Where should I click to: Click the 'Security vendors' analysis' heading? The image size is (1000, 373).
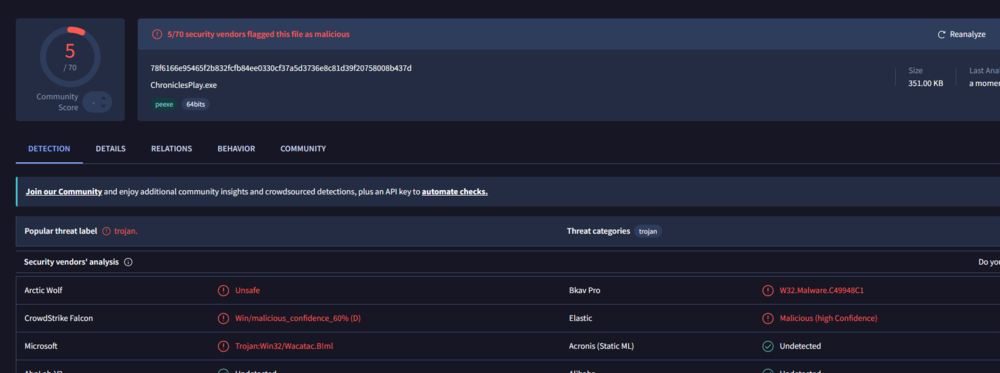tap(71, 262)
